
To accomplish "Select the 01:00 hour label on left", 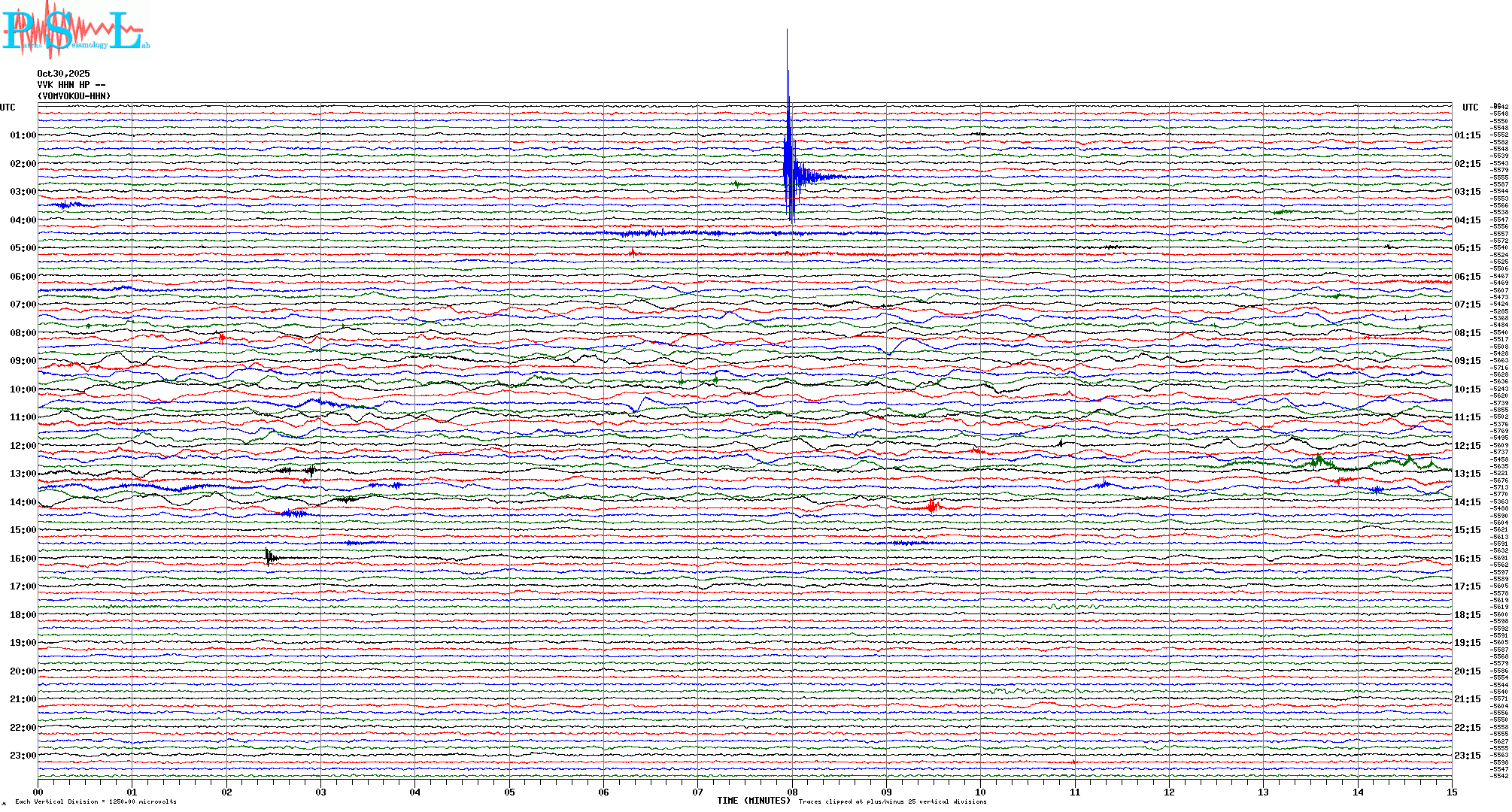I will [x=23, y=135].
